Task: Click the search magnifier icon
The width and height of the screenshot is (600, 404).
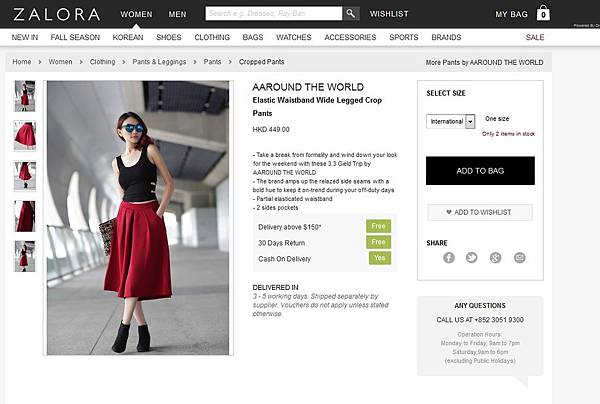Action: coord(351,13)
